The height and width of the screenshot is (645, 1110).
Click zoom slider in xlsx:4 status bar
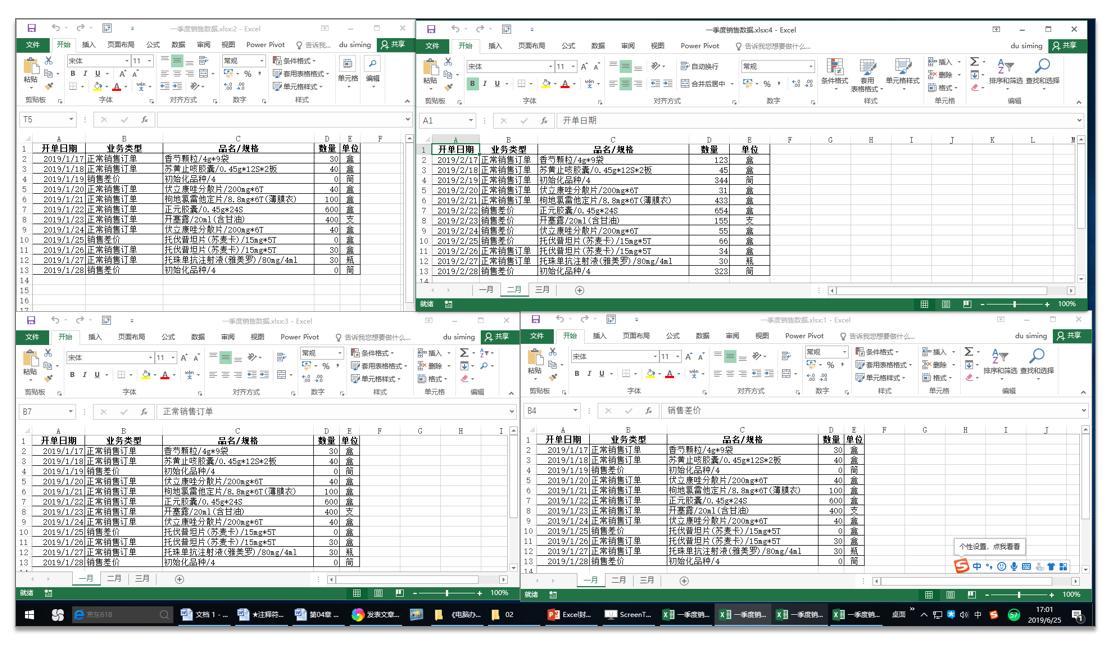[x=1014, y=304]
